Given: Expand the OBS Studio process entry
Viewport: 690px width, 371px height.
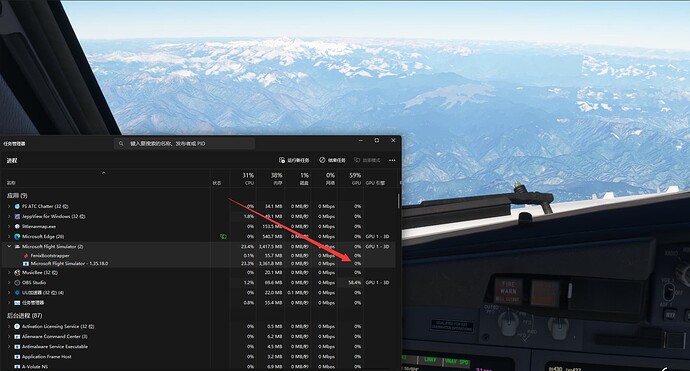Looking at the screenshot, I should tap(9, 283).
